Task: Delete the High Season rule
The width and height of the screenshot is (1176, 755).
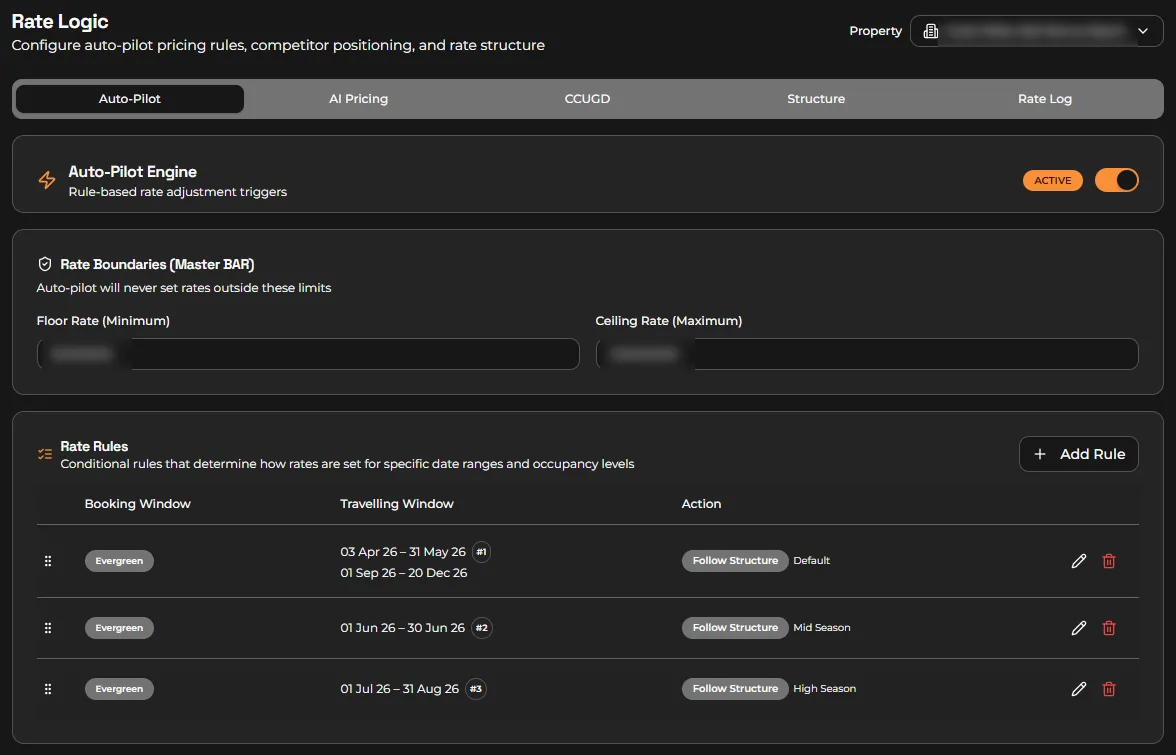Action: coord(1108,689)
